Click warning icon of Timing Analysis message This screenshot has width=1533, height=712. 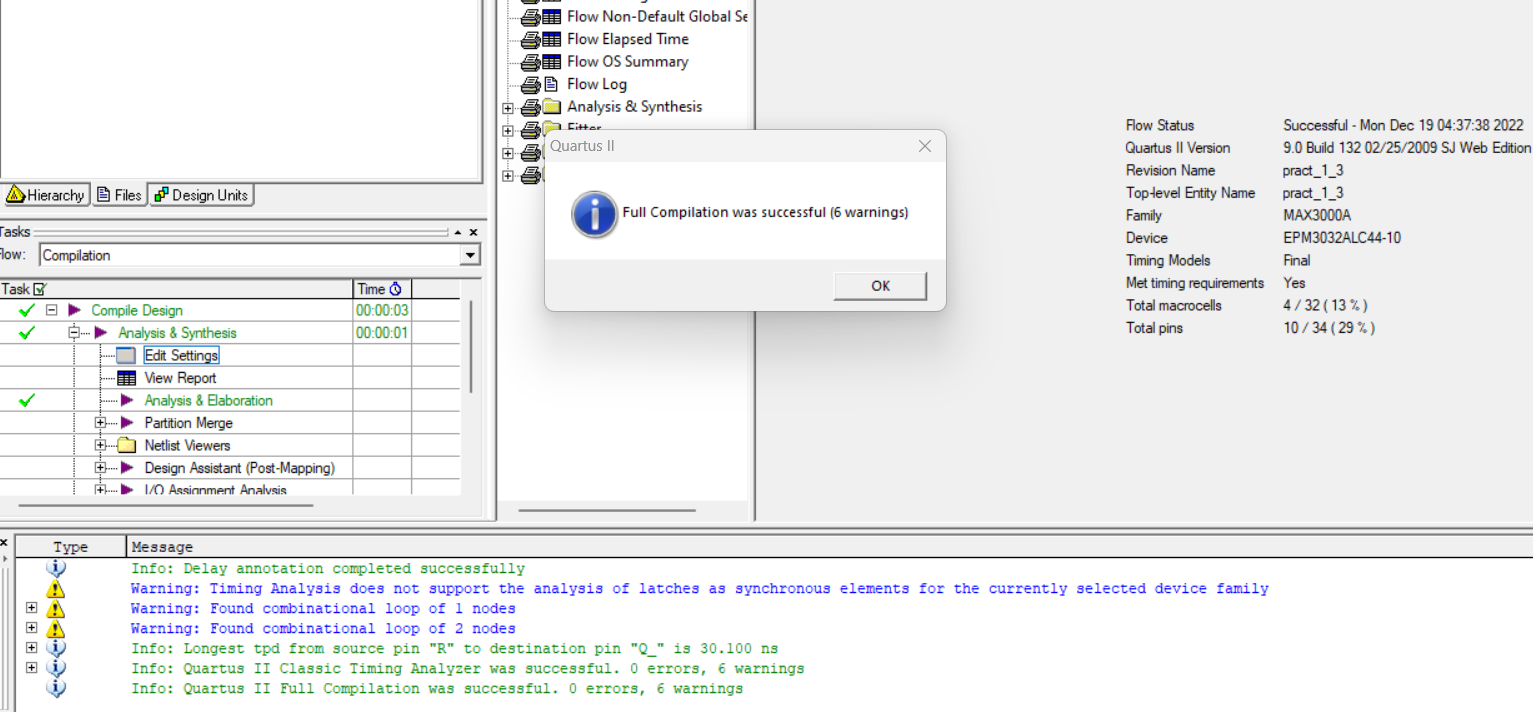pyautogui.click(x=56, y=589)
